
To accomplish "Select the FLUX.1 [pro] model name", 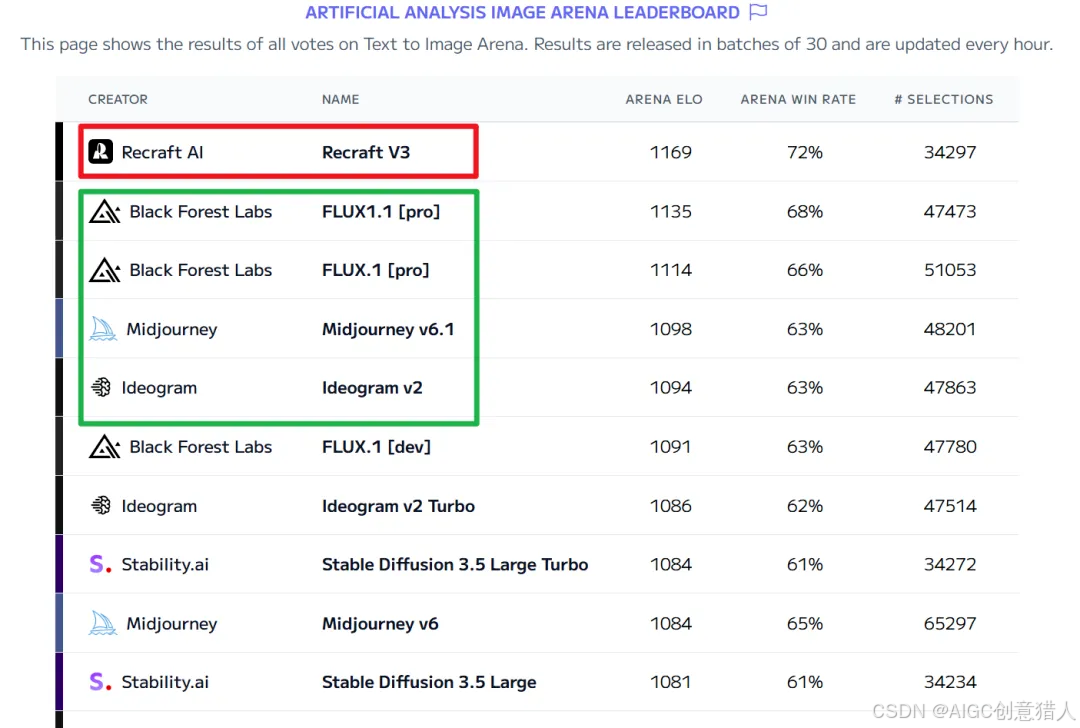I will (x=375, y=270).
